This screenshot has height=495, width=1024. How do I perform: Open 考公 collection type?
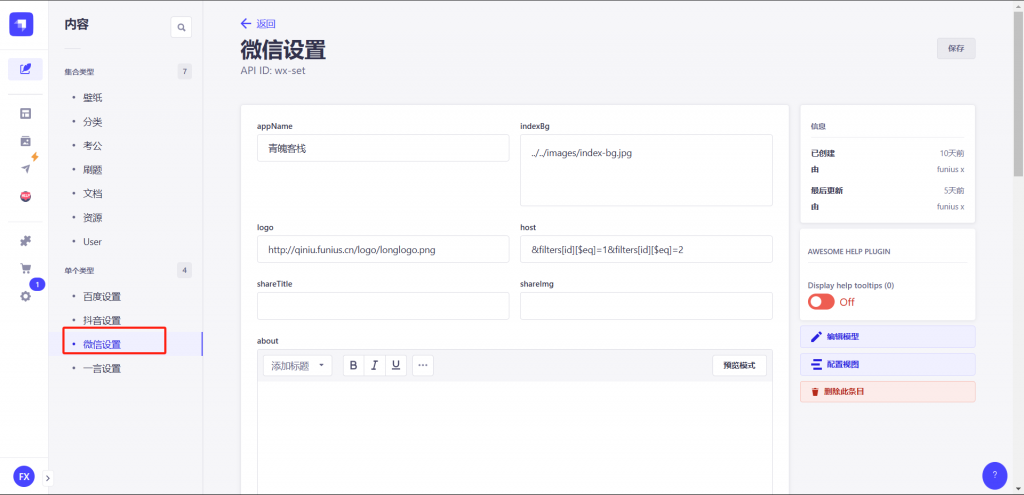(x=93, y=146)
